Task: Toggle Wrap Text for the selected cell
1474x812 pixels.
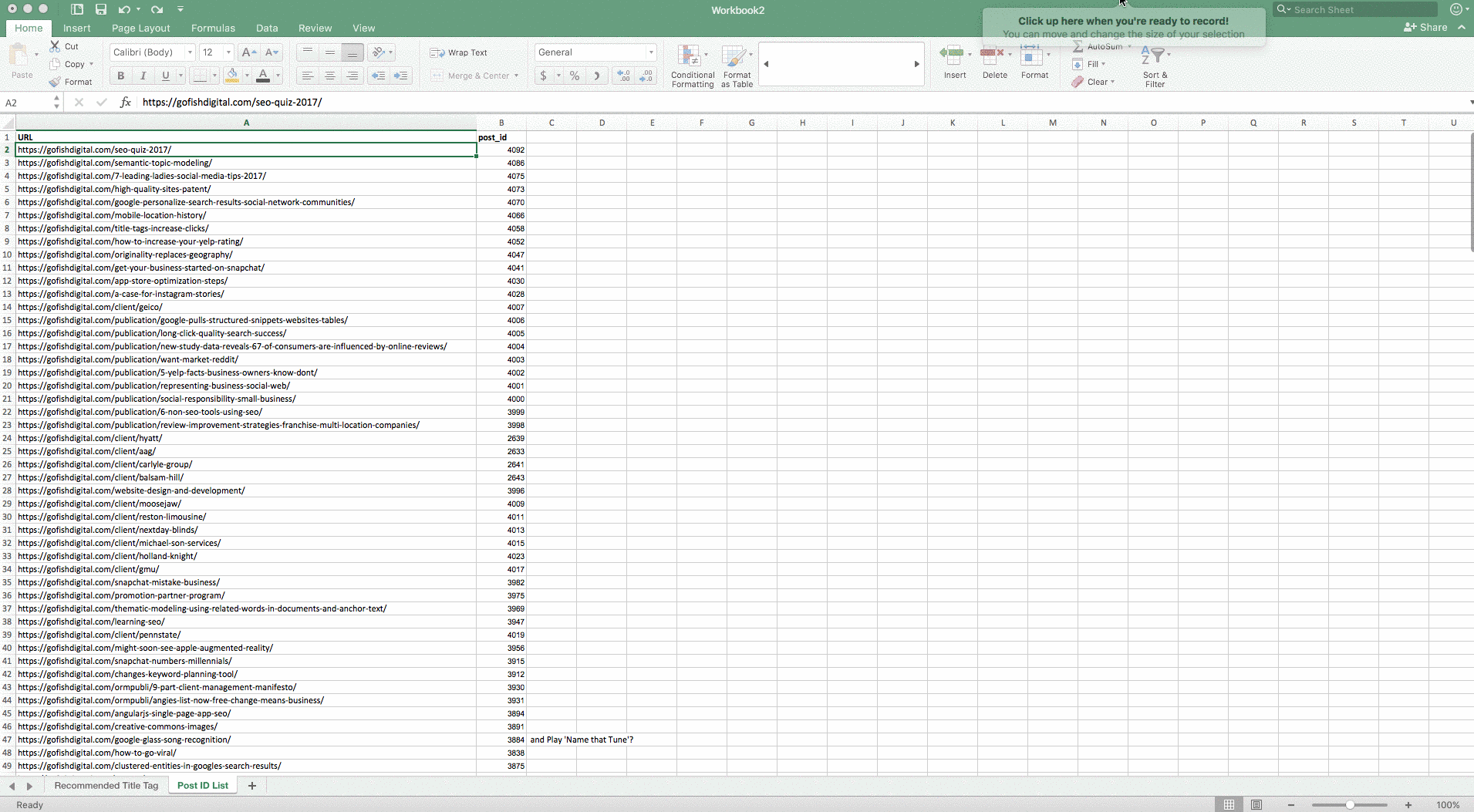Action: [x=459, y=52]
